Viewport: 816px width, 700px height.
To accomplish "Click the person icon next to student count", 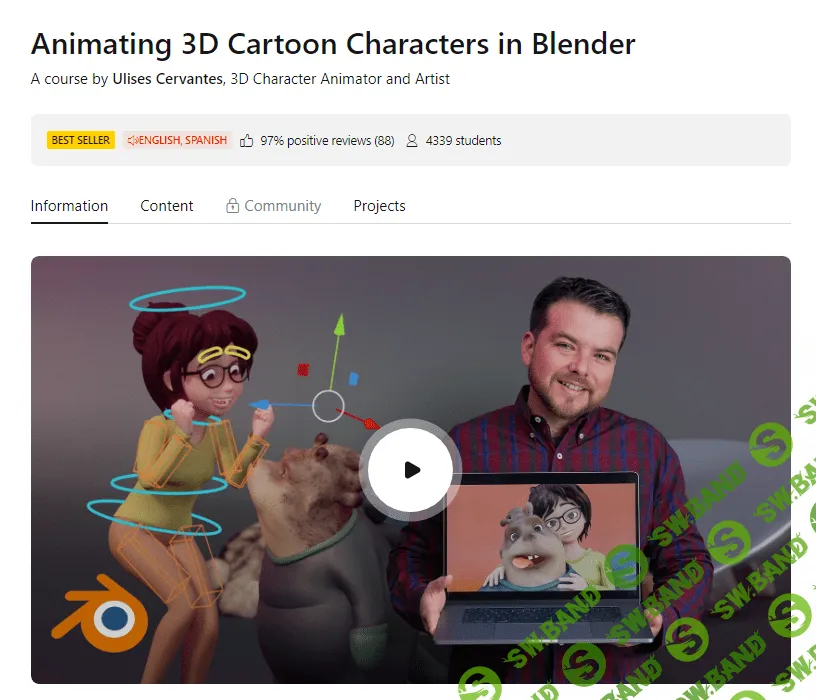I will point(411,141).
